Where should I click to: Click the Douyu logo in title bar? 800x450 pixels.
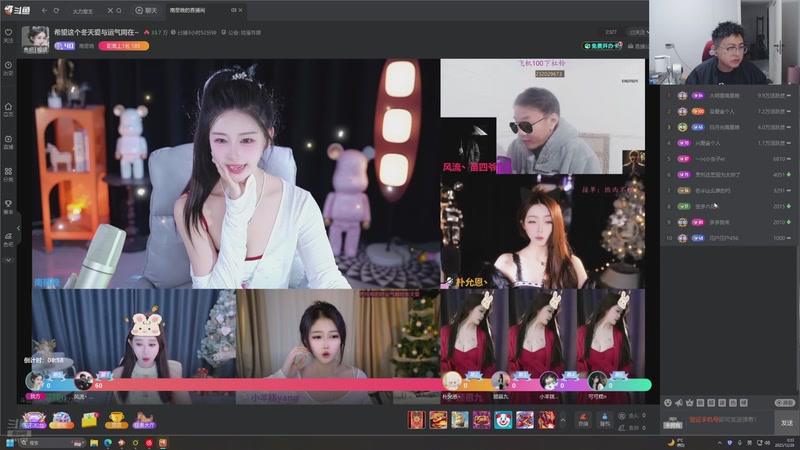[x=17, y=10]
